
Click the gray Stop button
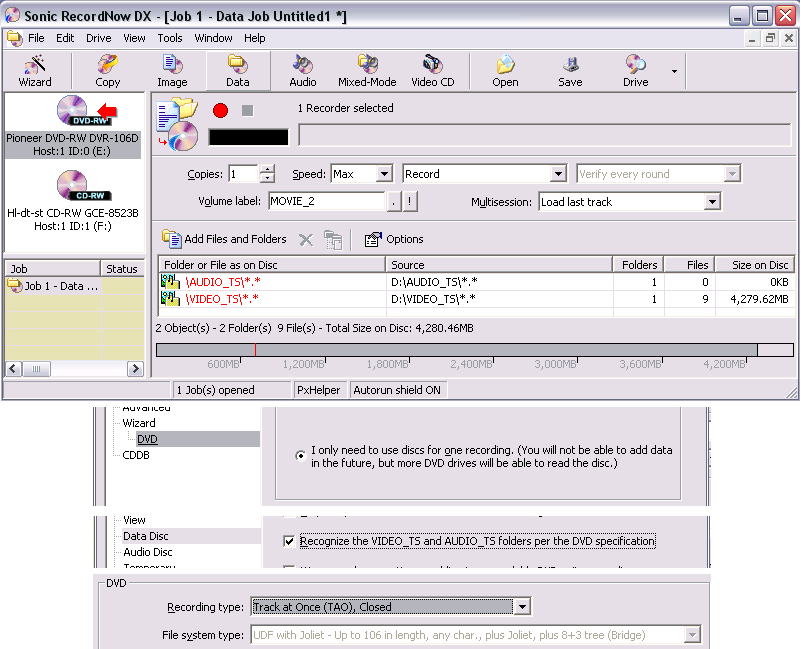[247, 110]
